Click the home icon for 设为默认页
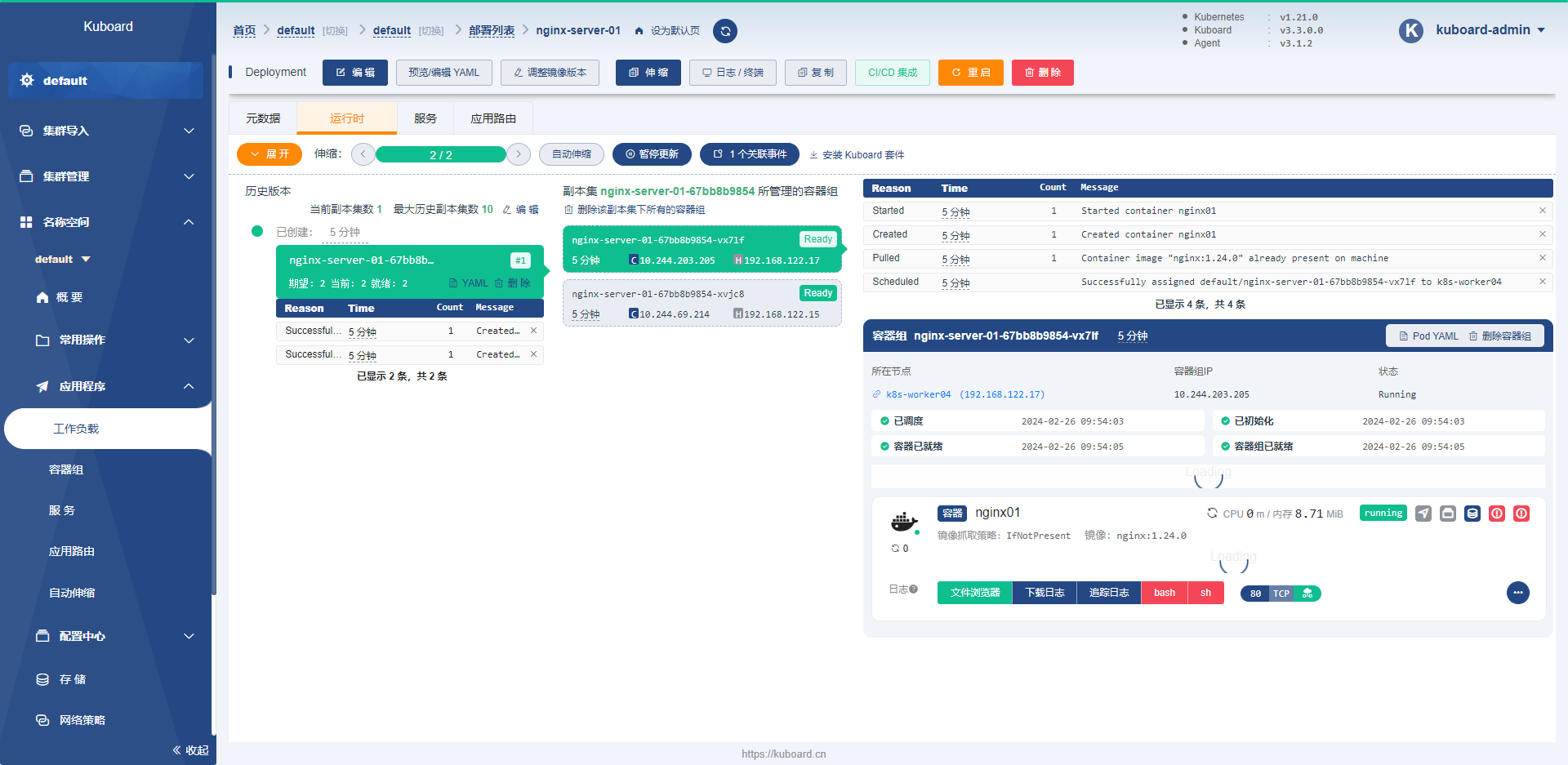 [x=639, y=31]
